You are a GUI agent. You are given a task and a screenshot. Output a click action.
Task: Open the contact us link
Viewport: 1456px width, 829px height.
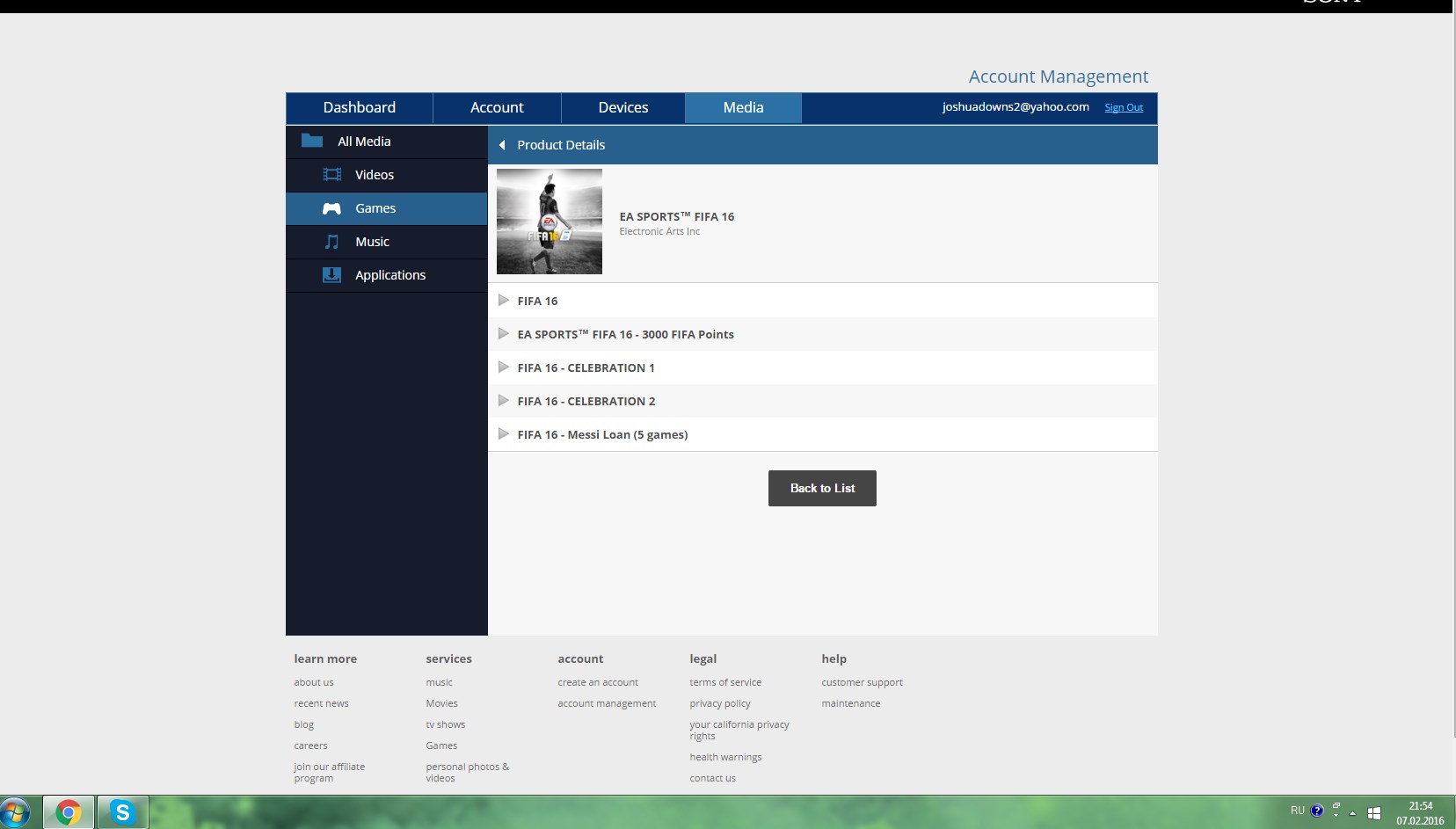point(712,778)
